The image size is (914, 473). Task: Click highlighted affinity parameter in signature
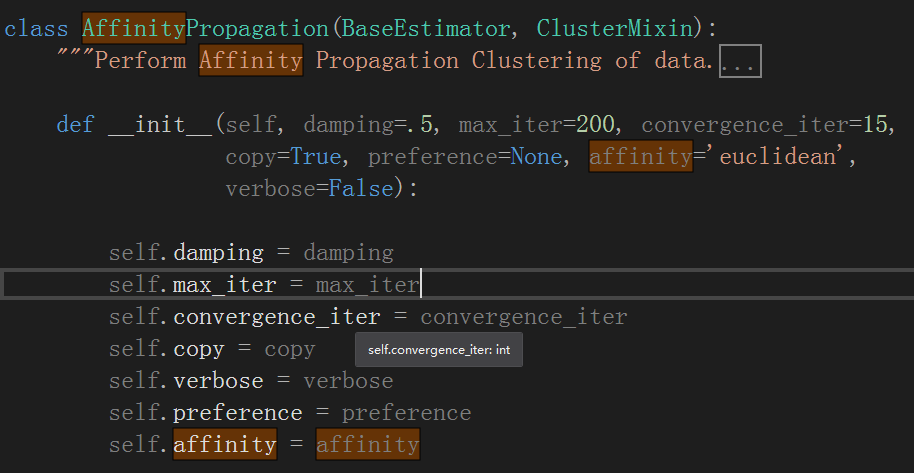click(641, 157)
